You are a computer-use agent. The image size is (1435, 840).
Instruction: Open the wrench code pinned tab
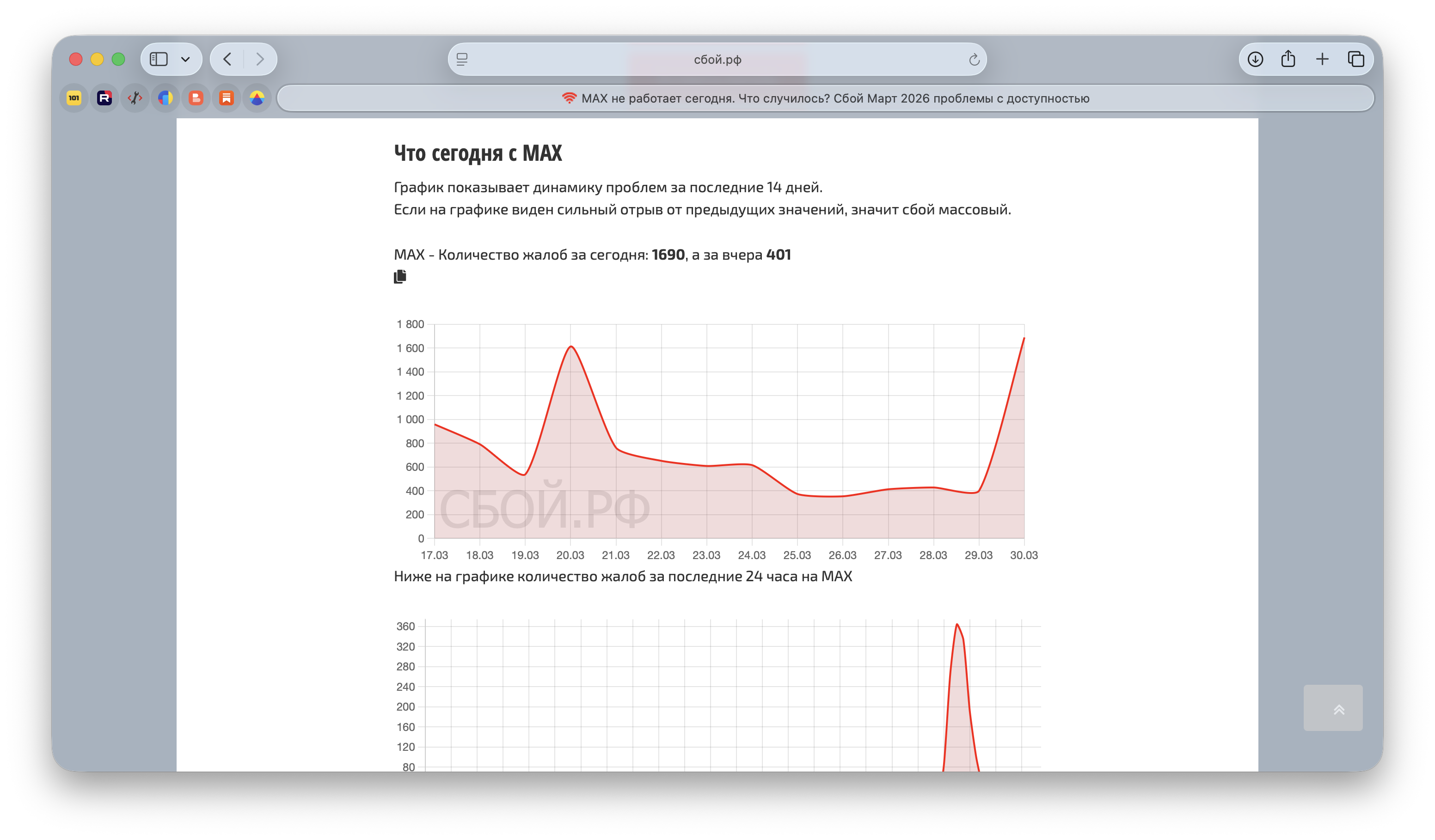[135, 98]
